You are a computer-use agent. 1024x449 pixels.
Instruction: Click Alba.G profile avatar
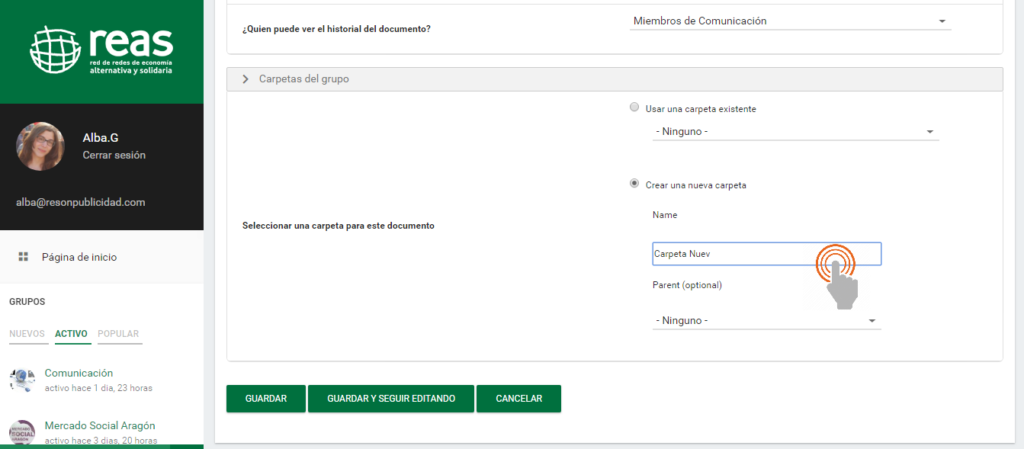(x=40, y=146)
